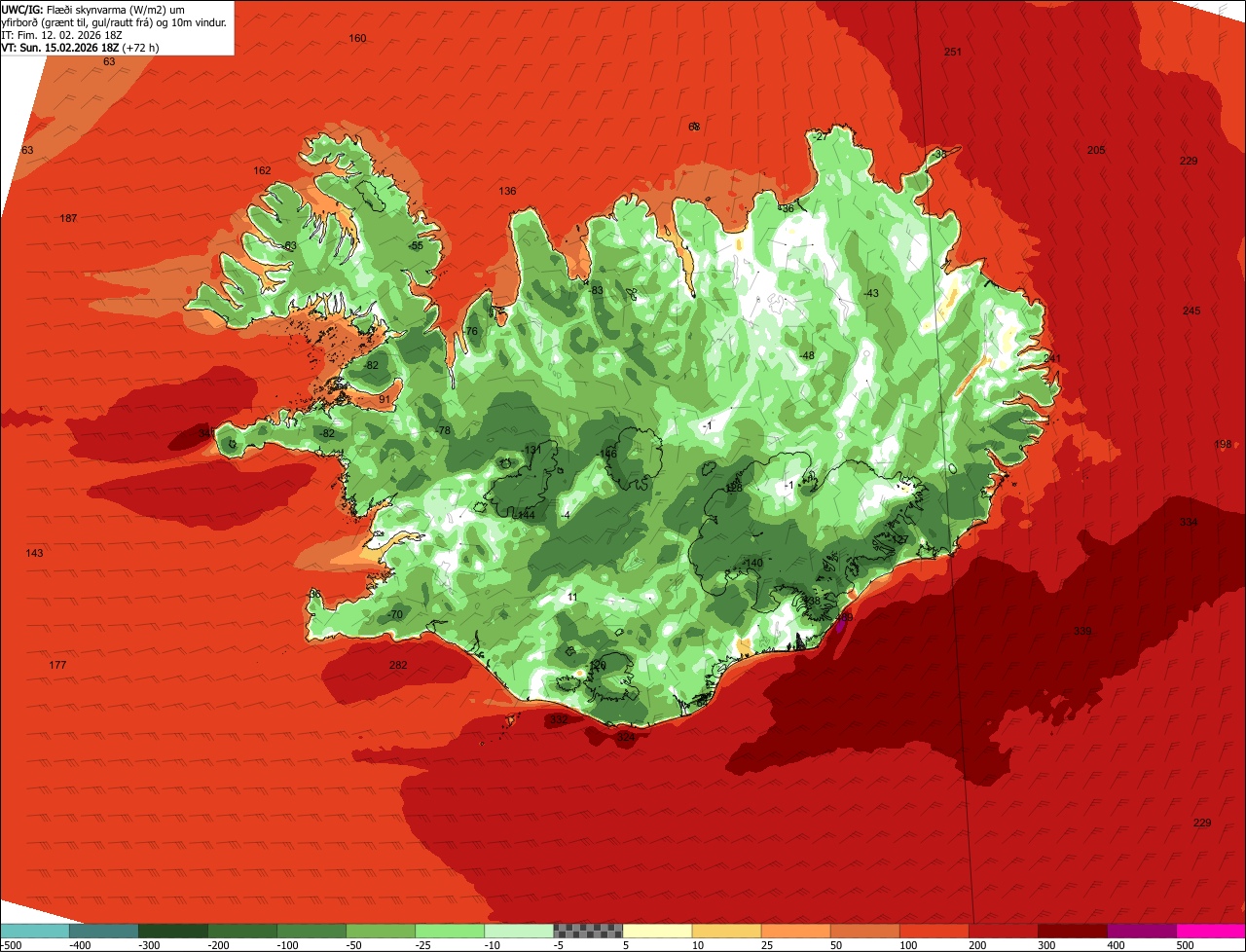Click the map value '334'

[x=1189, y=522]
